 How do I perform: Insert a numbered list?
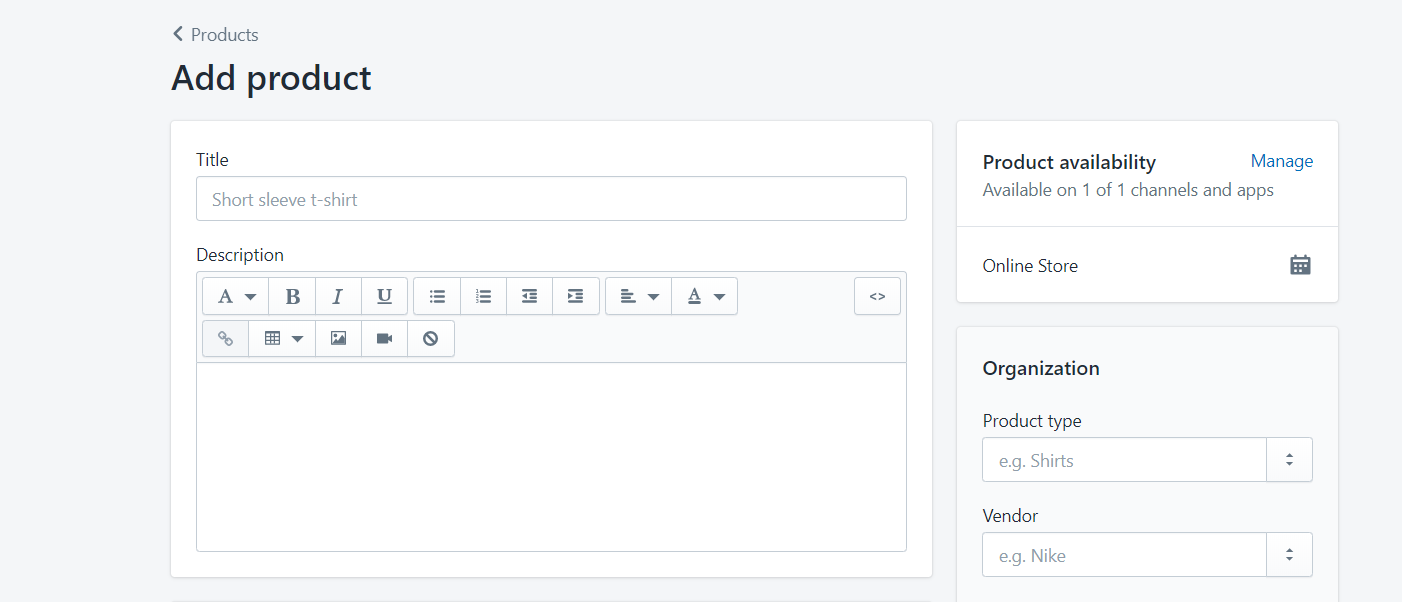pyautogui.click(x=483, y=297)
